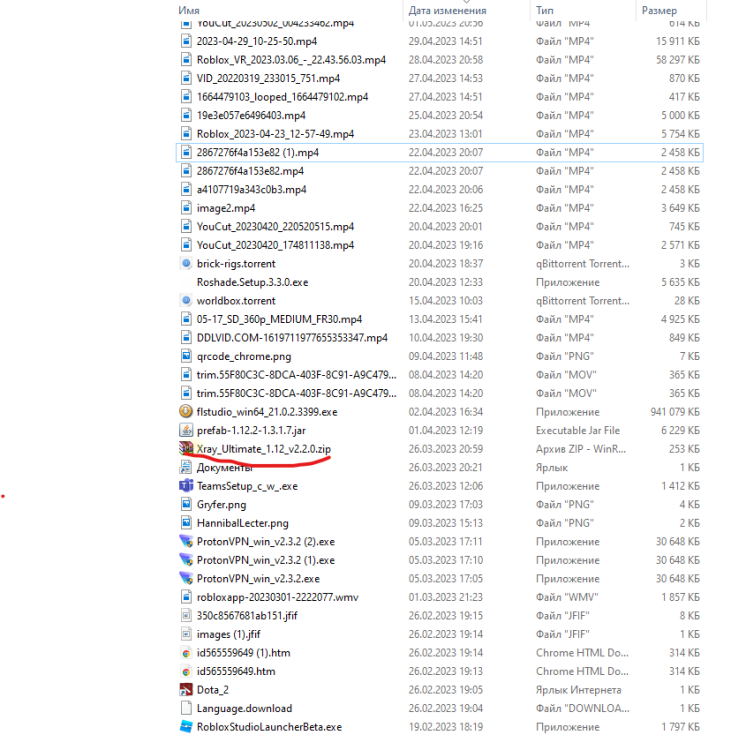The width and height of the screenshot is (731, 750).
Task: Select file Roblox_2023-04-23_12-57-49.mp4
Action: tap(275, 134)
